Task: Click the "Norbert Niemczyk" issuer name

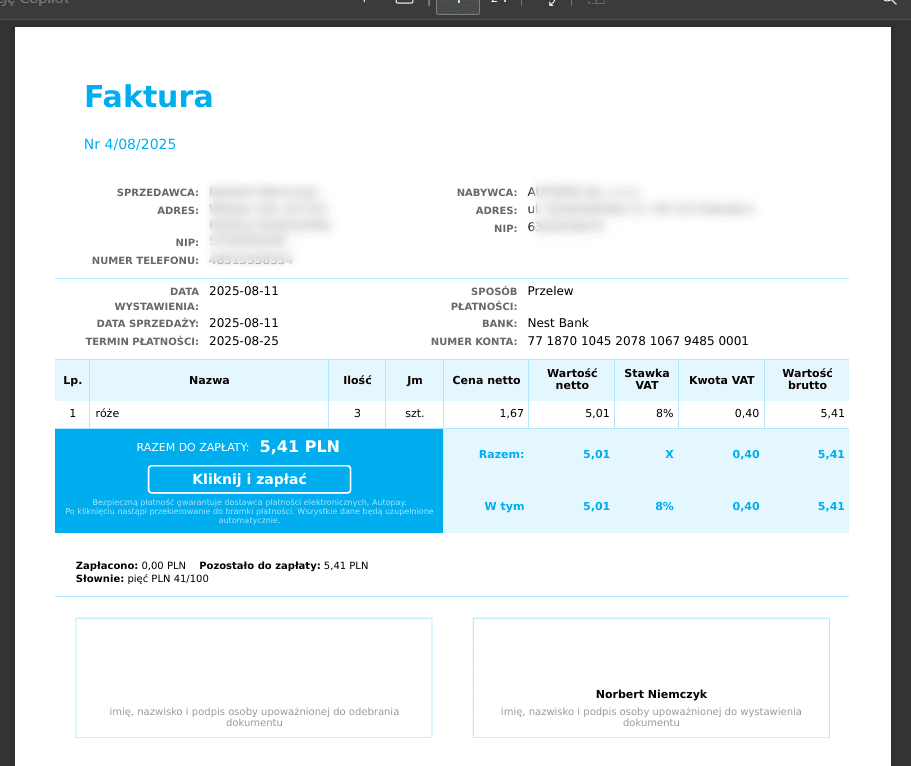Action: click(651, 694)
